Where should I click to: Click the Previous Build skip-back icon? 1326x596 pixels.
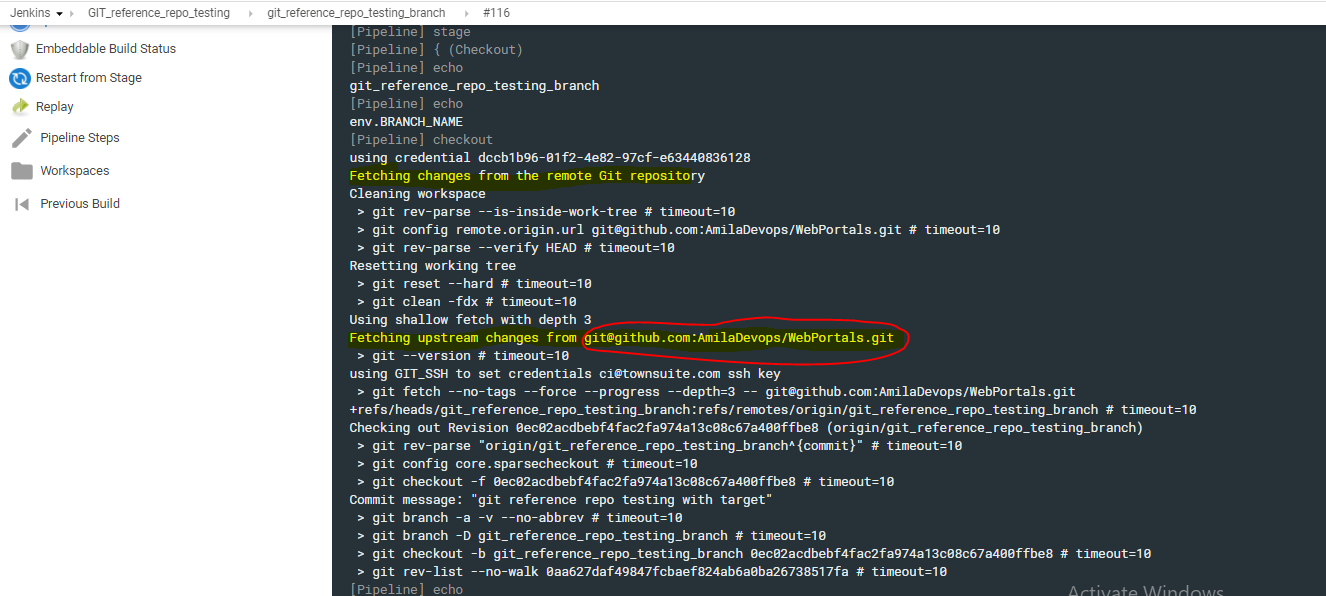pos(21,204)
